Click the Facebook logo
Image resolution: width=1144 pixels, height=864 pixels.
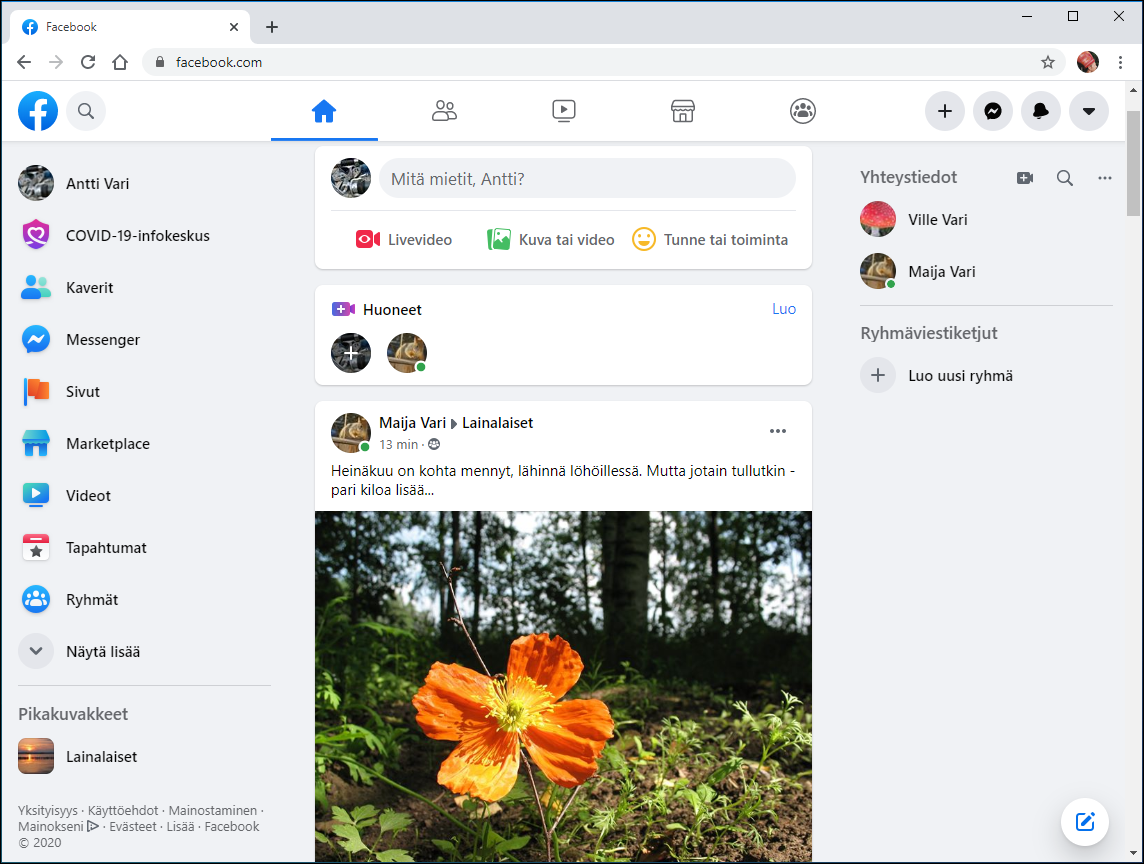[38, 111]
